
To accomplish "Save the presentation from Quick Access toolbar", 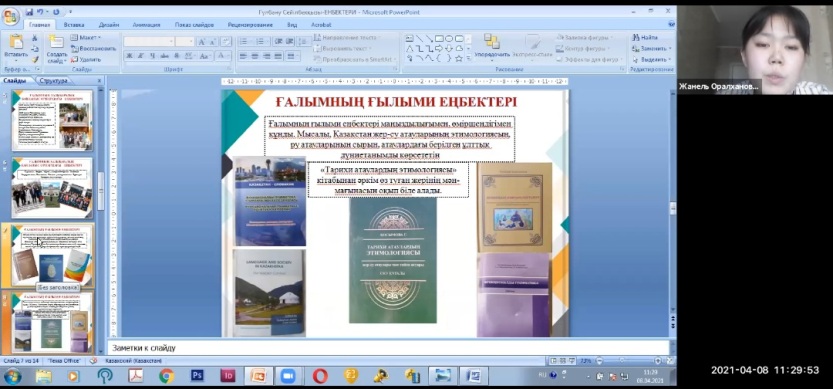I will 29,12.
